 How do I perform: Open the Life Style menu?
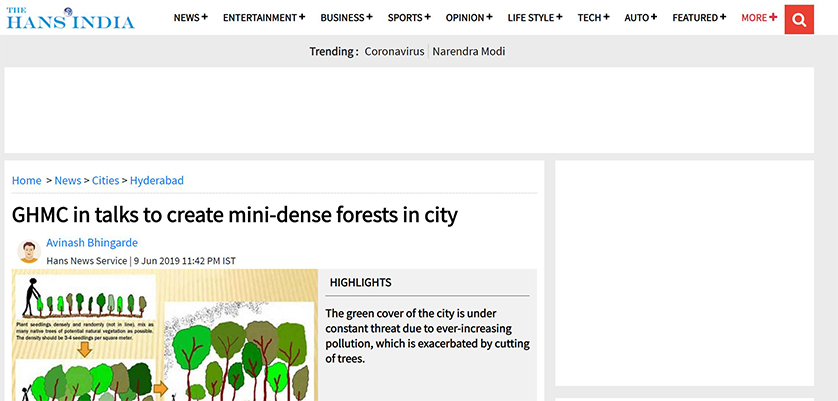pos(535,18)
